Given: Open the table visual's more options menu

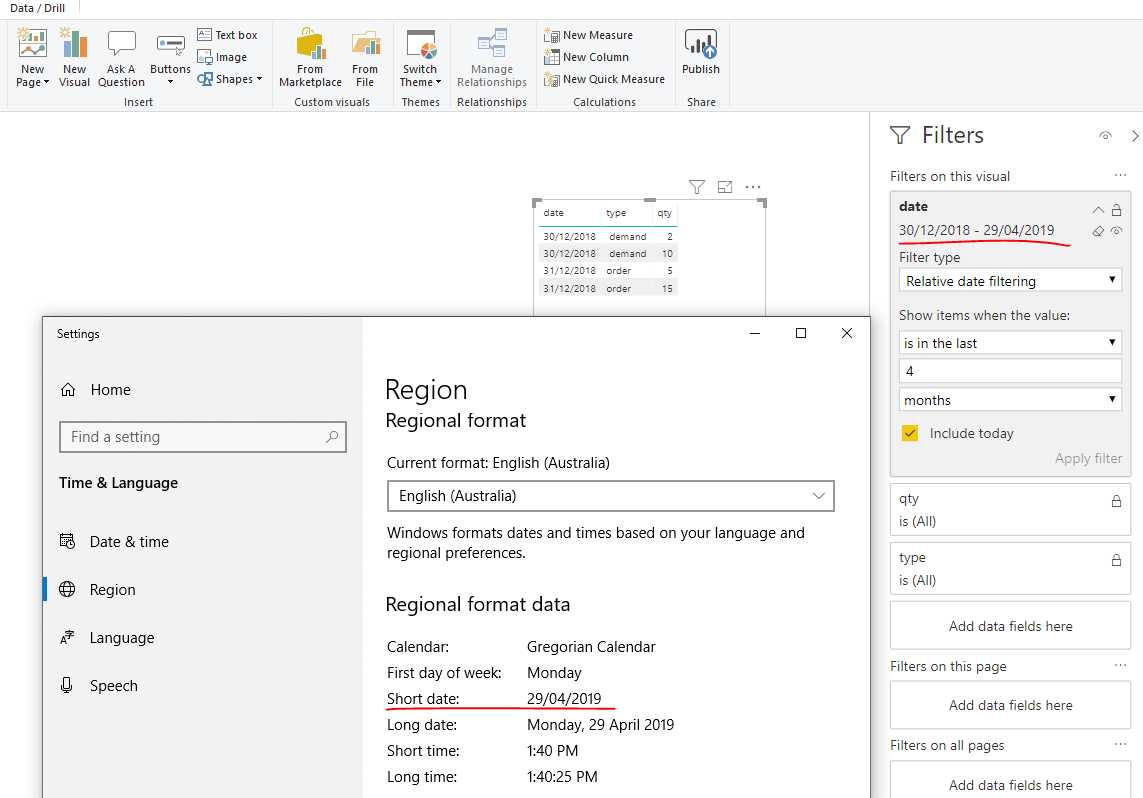Looking at the screenshot, I should click(x=753, y=187).
